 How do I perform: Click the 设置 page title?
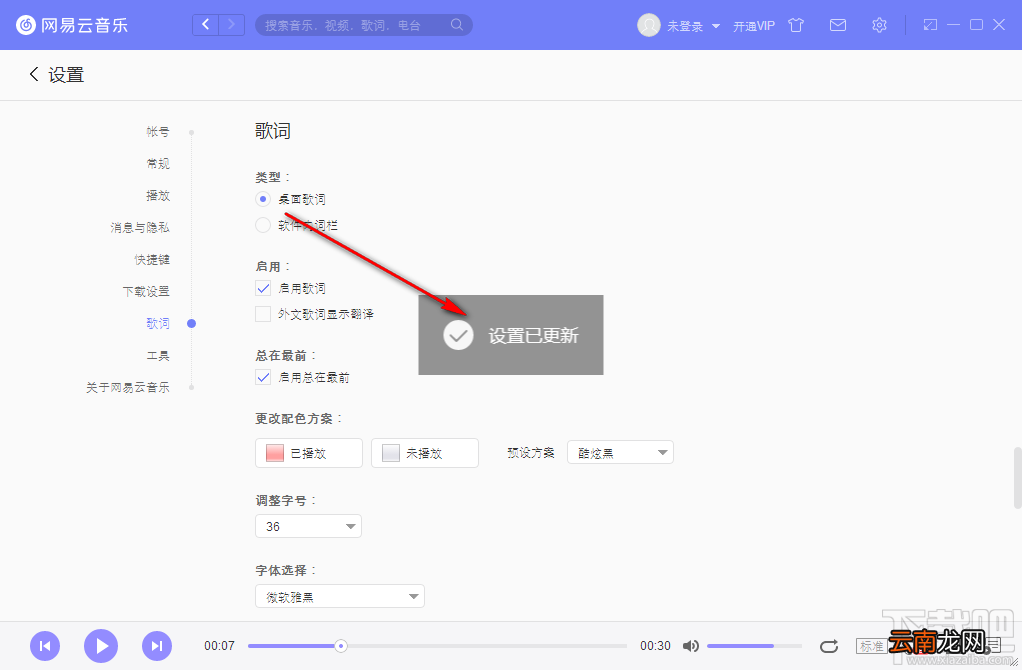click(66, 75)
